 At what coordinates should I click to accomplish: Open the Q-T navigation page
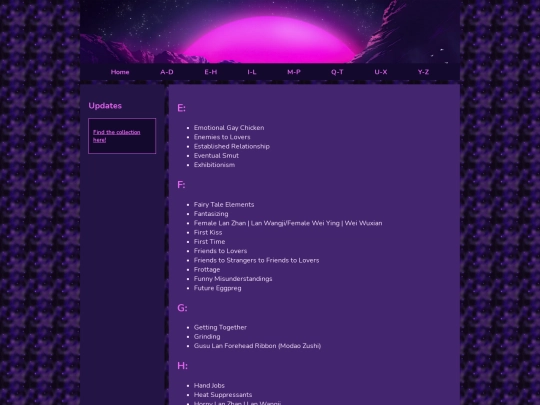[337, 72]
